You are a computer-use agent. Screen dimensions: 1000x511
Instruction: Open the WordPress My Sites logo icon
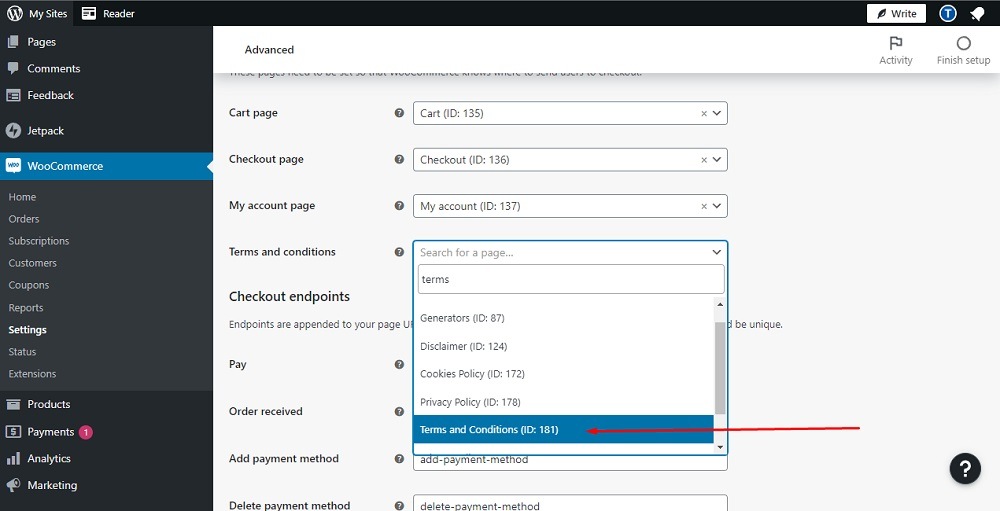(15, 13)
